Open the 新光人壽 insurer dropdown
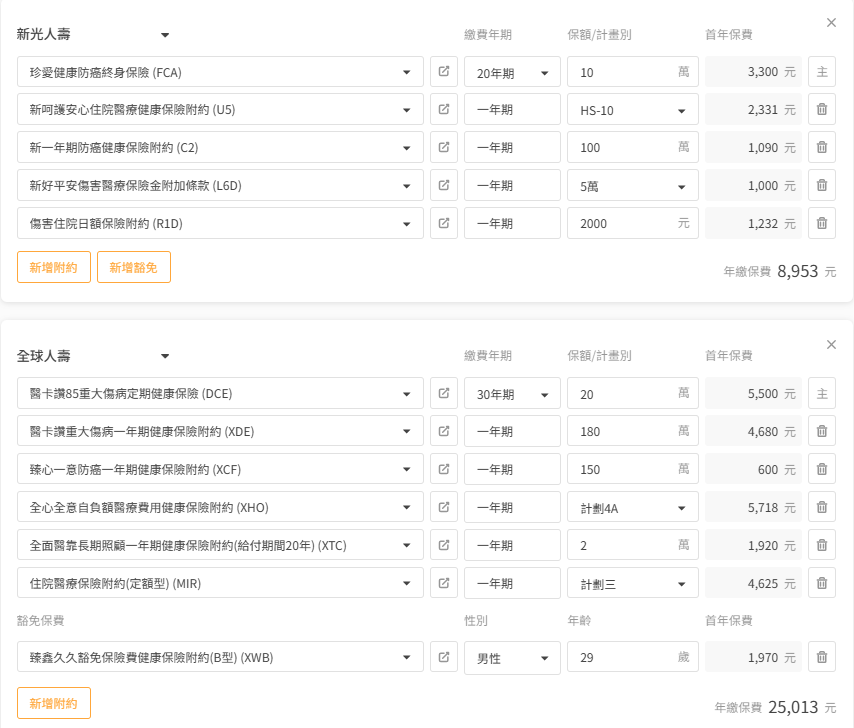 point(93,34)
